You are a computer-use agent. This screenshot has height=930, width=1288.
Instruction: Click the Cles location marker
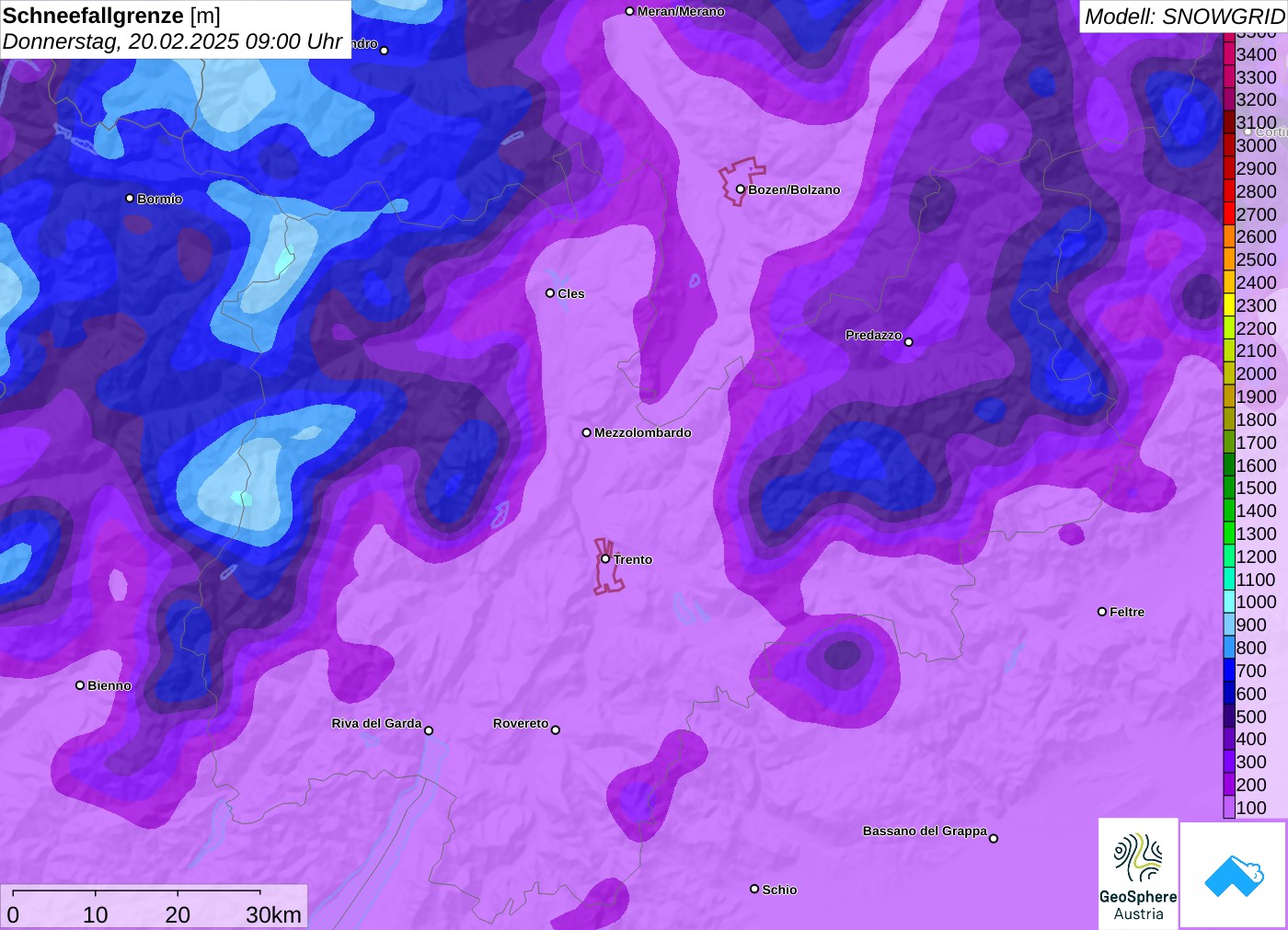549,293
